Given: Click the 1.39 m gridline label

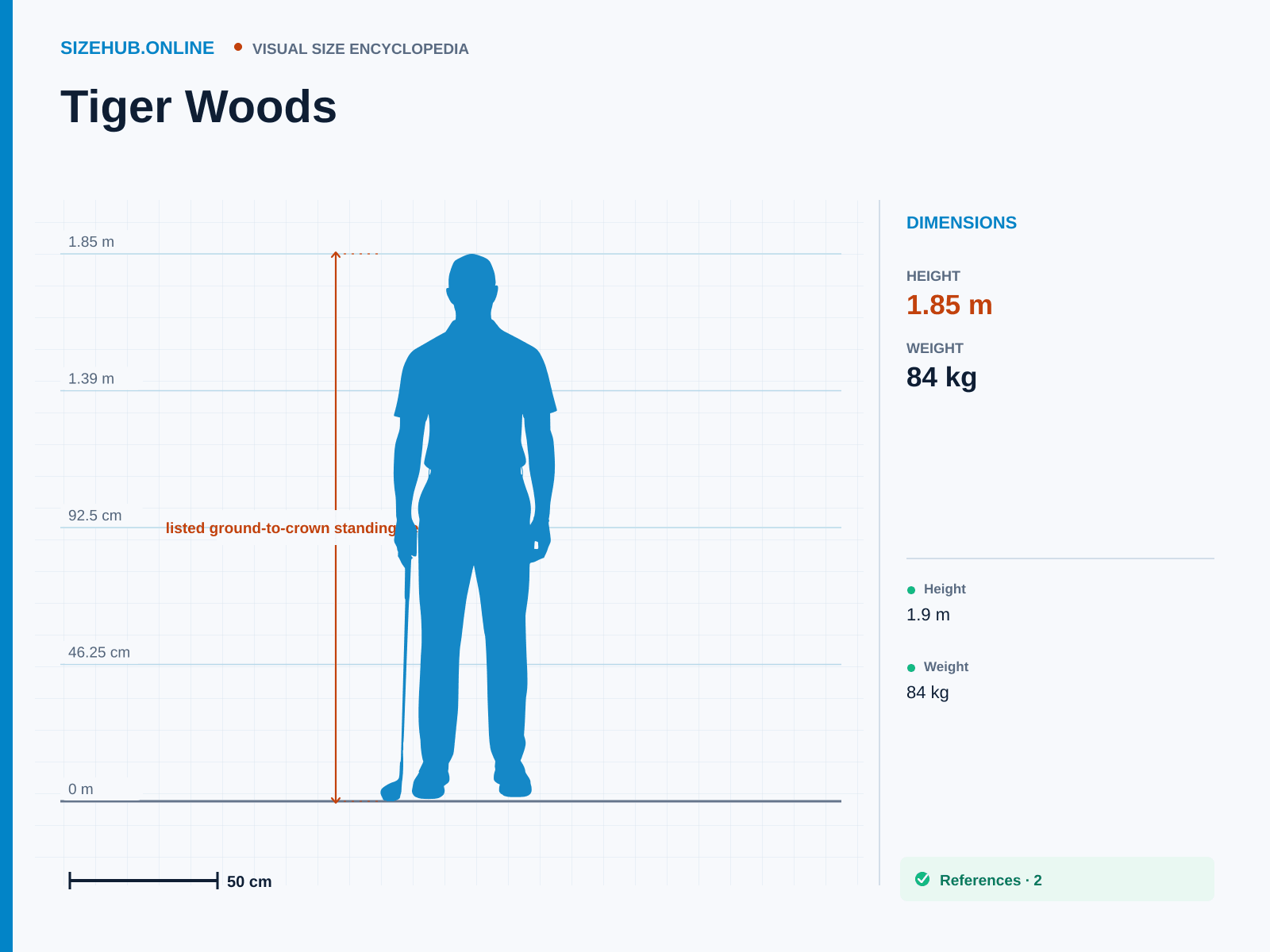Looking at the screenshot, I should tap(91, 378).
